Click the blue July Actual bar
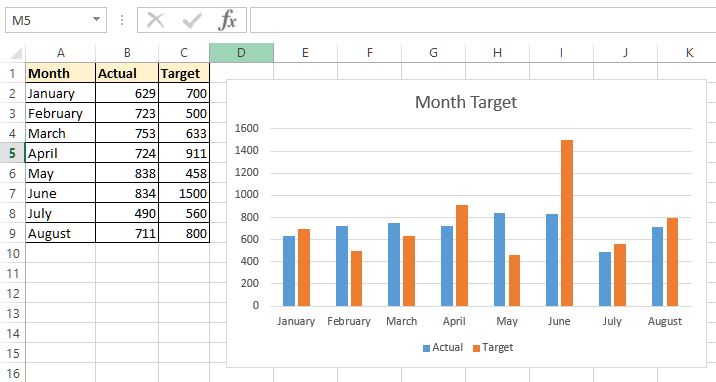The height and width of the screenshot is (382, 716). click(605, 279)
